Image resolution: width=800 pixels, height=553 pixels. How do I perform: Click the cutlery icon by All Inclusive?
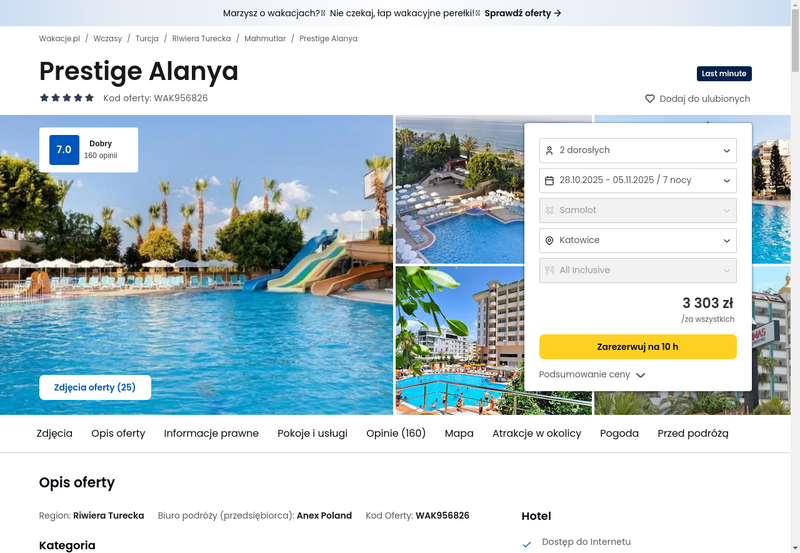549,270
